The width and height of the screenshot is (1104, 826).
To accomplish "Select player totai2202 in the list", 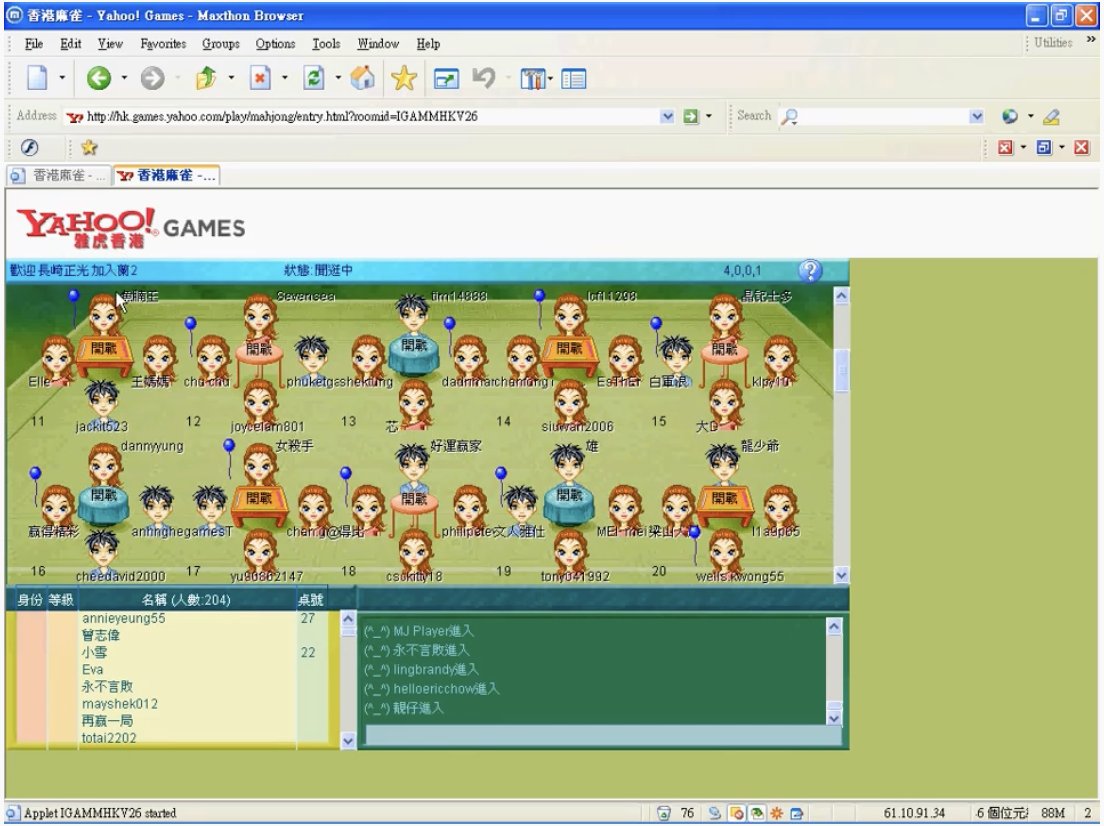I will coord(109,738).
